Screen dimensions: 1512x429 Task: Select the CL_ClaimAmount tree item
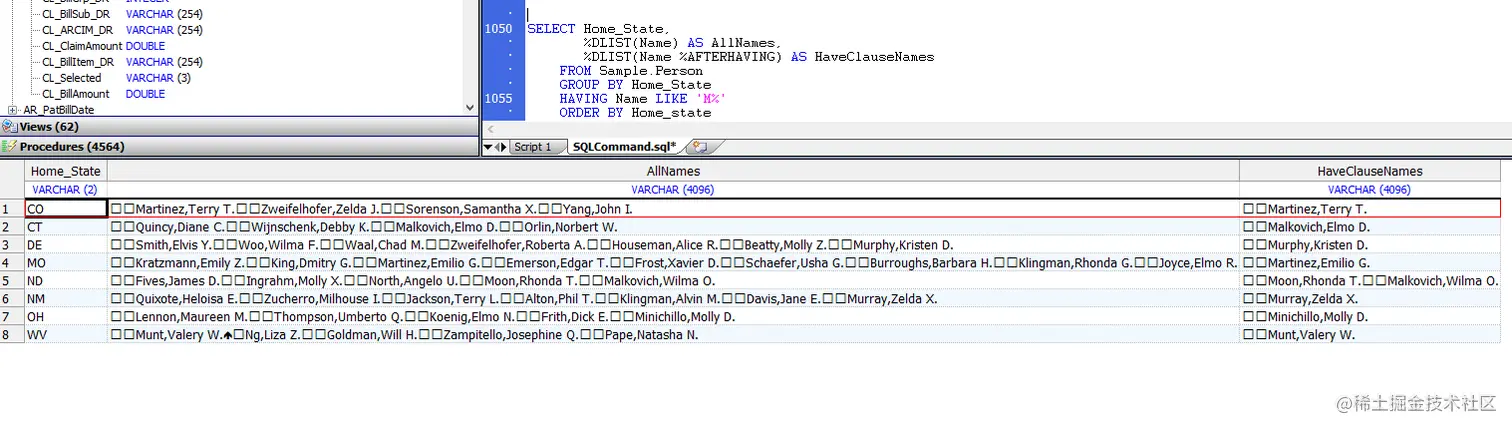pos(82,46)
